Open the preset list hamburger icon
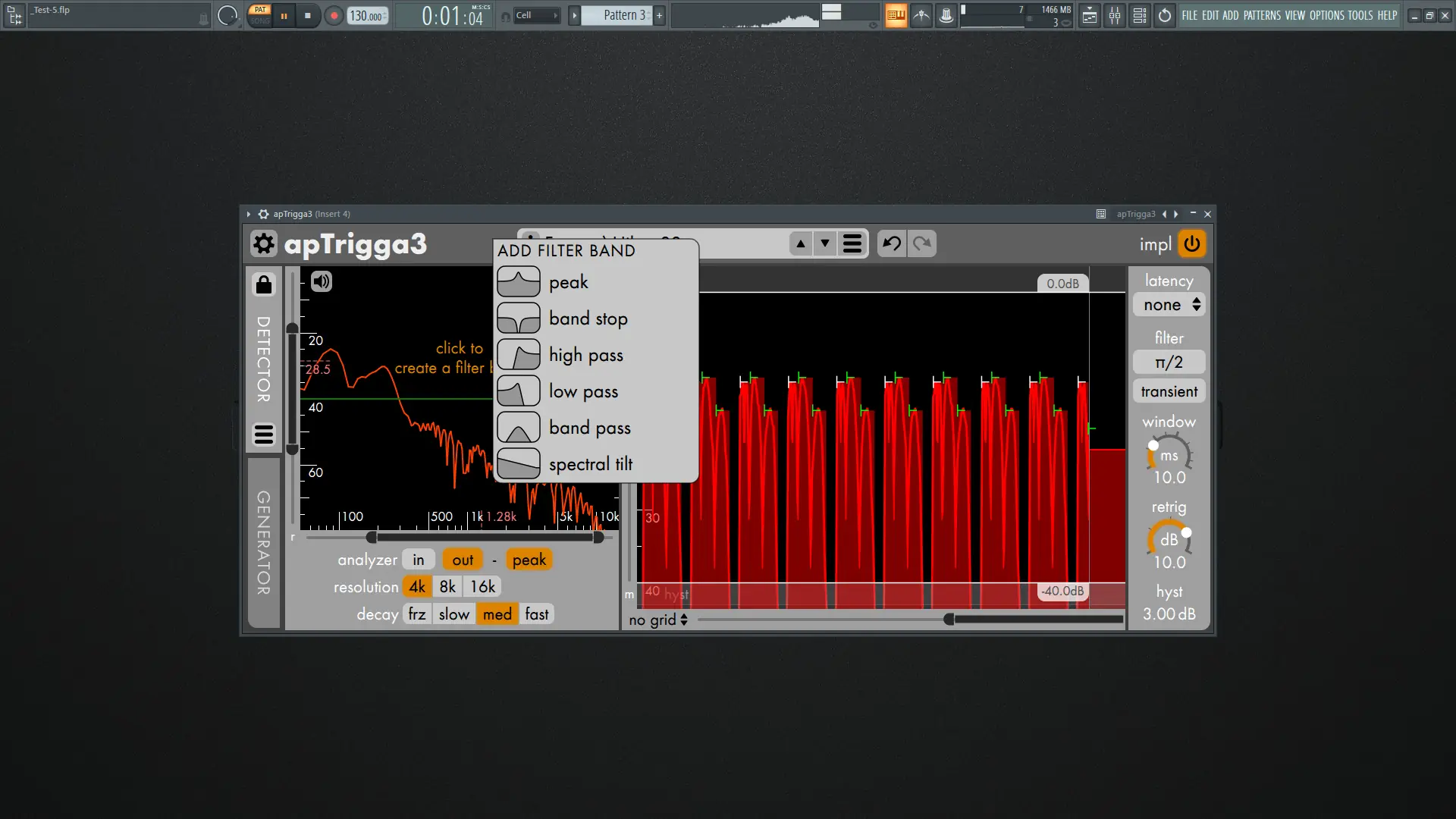Viewport: 1456px width, 819px height. coord(852,243)
